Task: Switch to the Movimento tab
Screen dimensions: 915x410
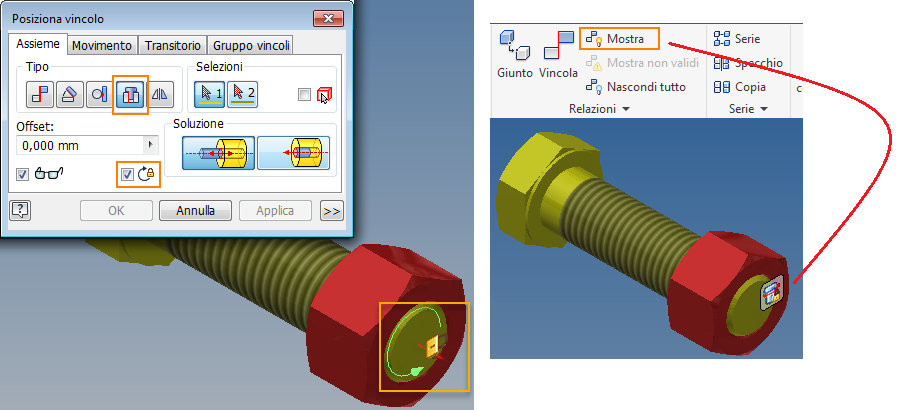Action: point(102,45)
